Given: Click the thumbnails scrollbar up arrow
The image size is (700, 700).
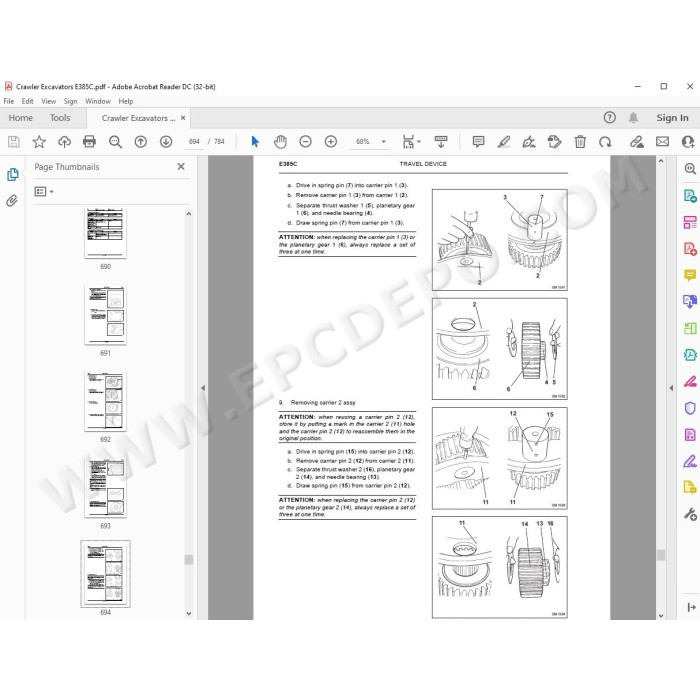Looking at the screenshot, I should pos(189,214).
